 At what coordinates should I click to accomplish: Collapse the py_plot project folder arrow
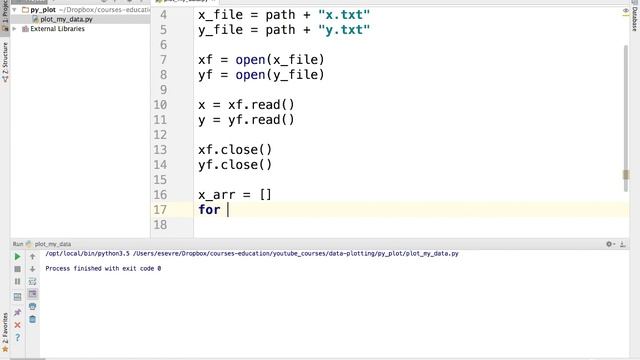point(14,9)
